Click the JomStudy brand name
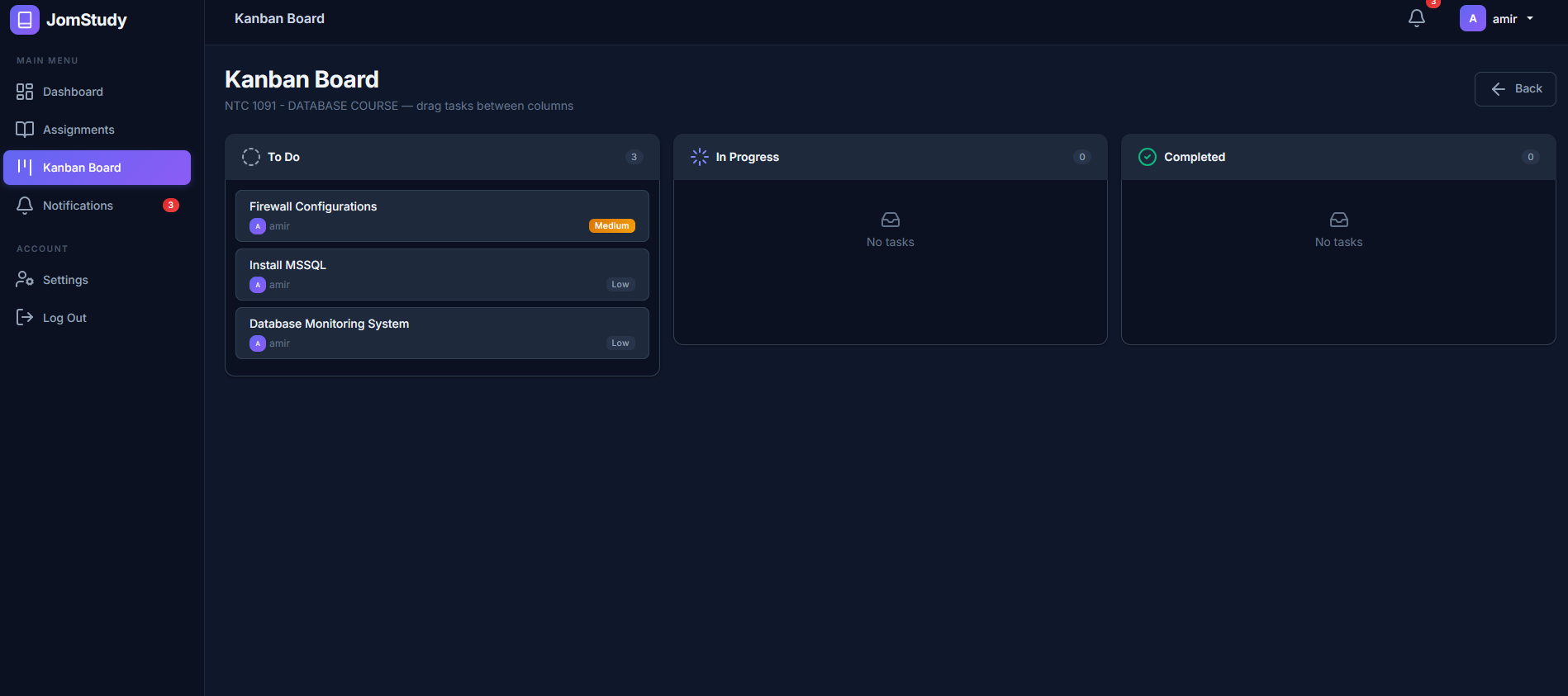The width and height of the screenshot is (1568, 696). click(x=87, y=20)
